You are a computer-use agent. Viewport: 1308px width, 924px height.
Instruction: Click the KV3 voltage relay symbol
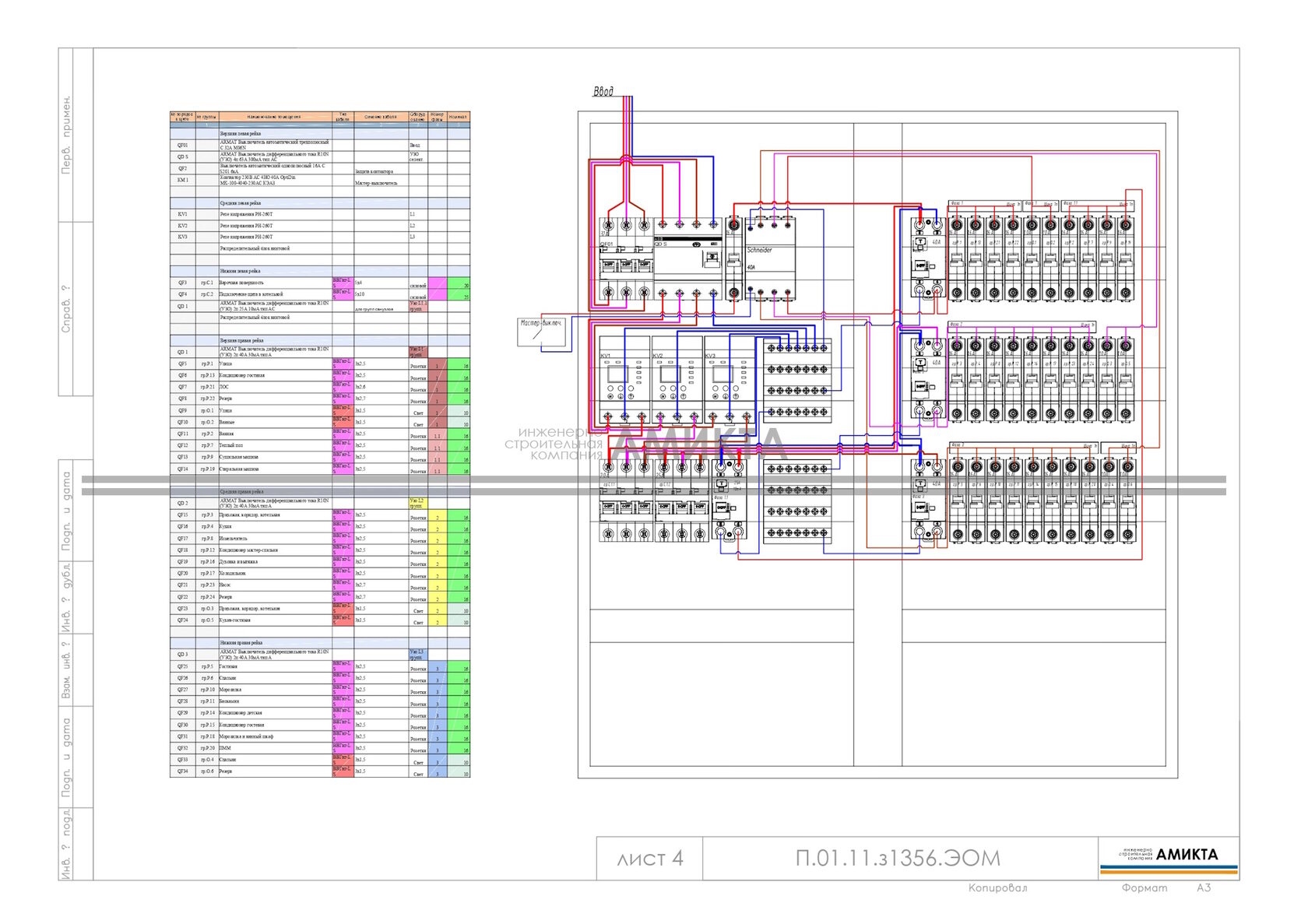coord(729,381)
